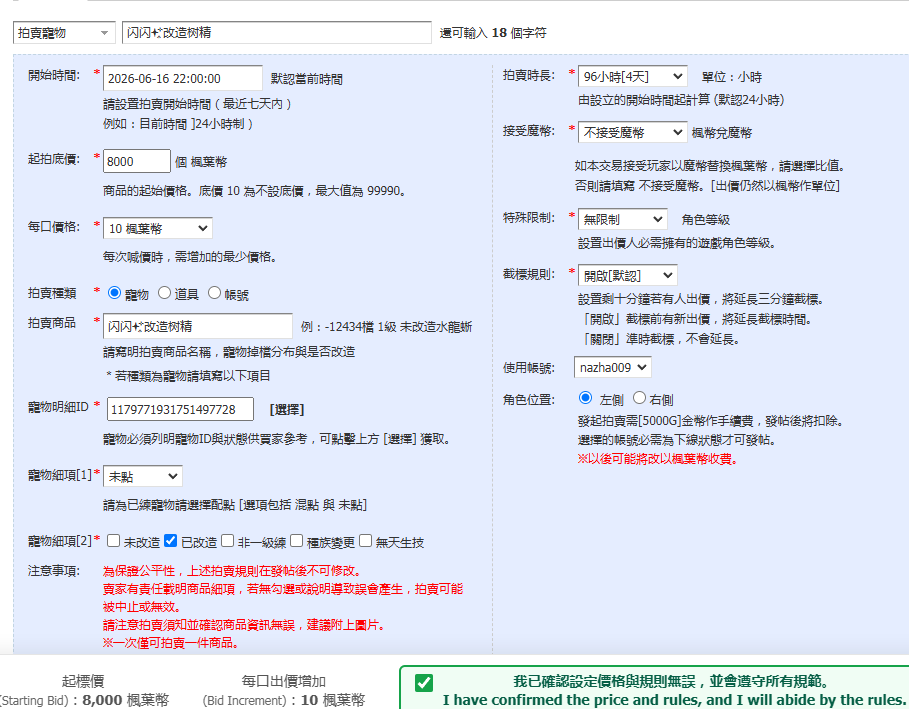909x709 pixels.
Task: Open 寵物細項[1] 未點 dropdown
Action: pos(143,476)
